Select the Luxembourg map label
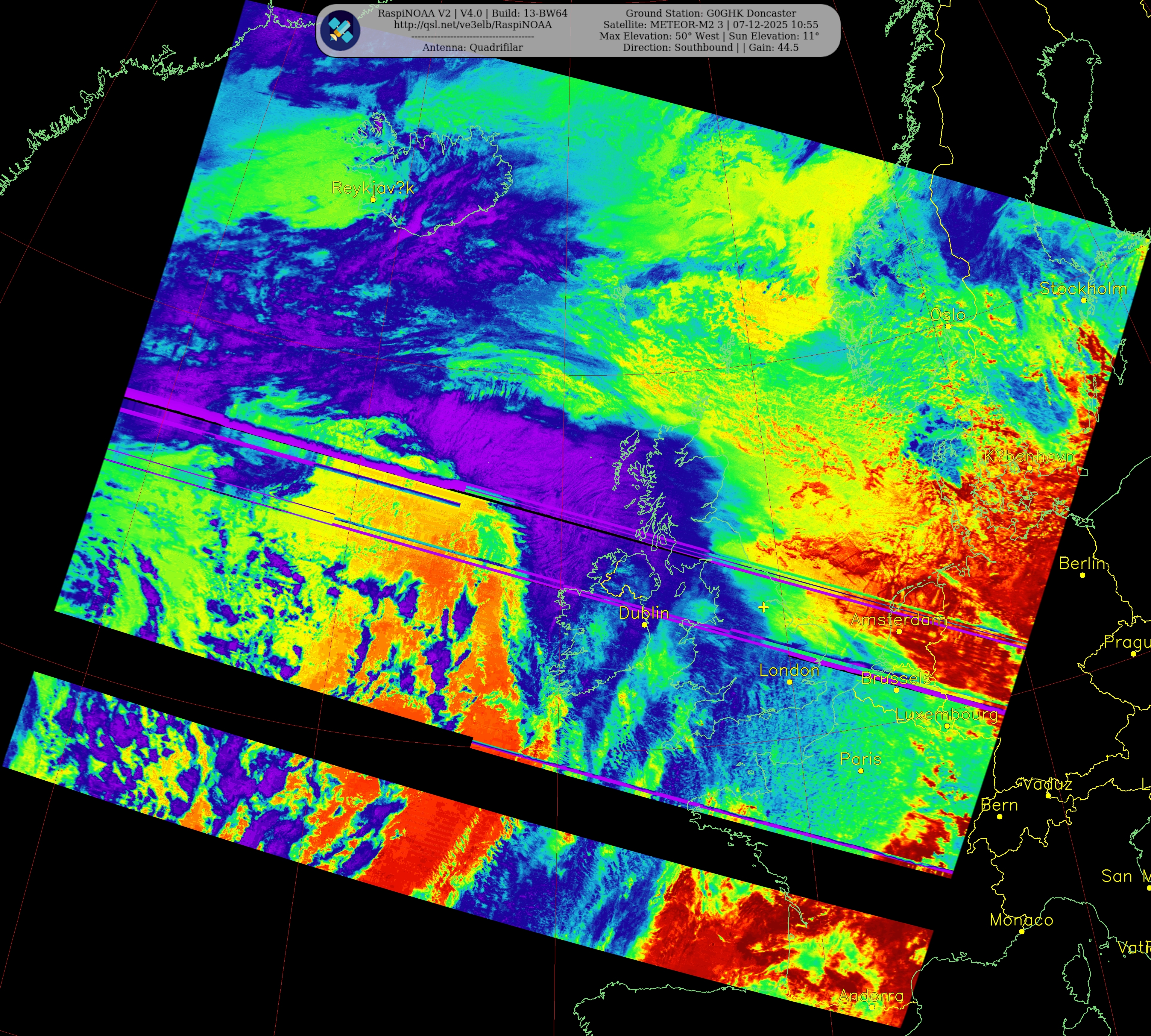Image resolution: width=1151 pixels, height=1036 pixels. 946,715
